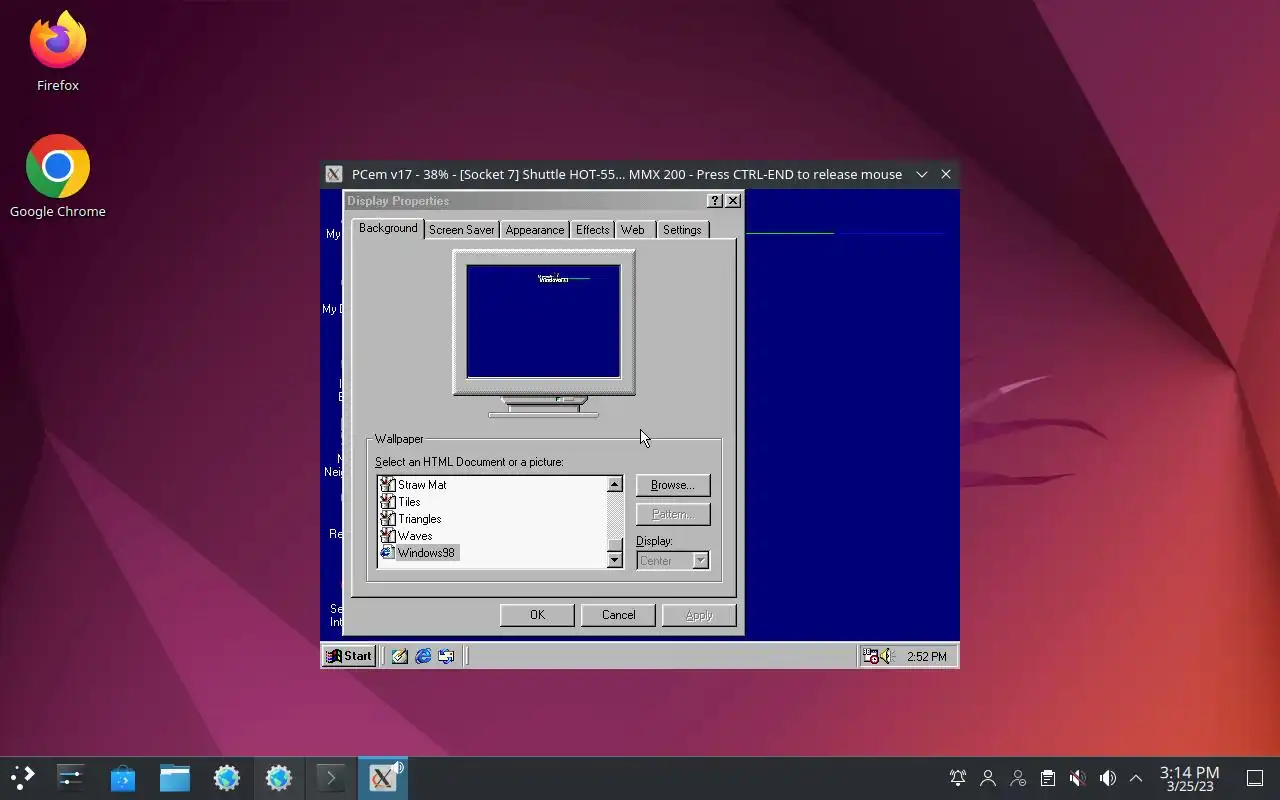This screenshot has height=800, width=1280.
Task: Select PCem task in KDE taskbar
Action: (x=383, y=778)
